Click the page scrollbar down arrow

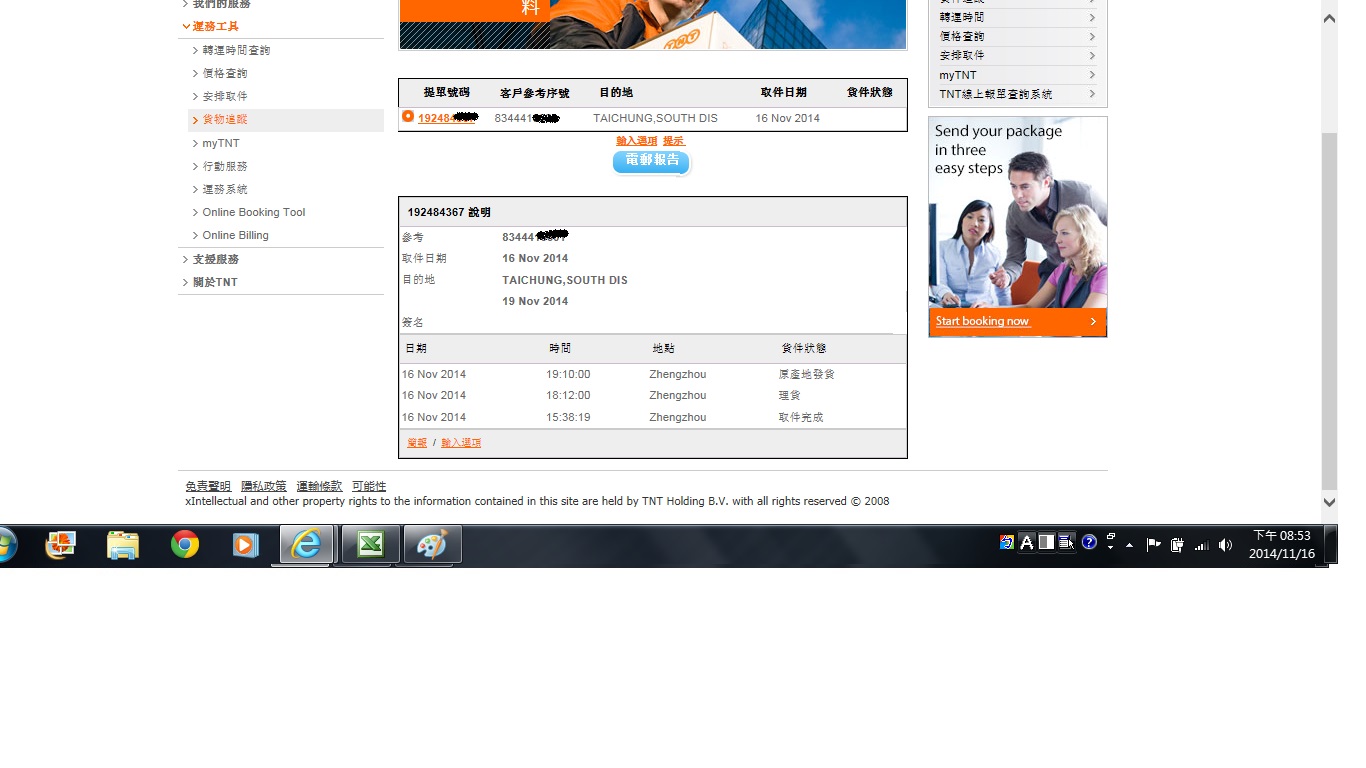point(1329,502)
